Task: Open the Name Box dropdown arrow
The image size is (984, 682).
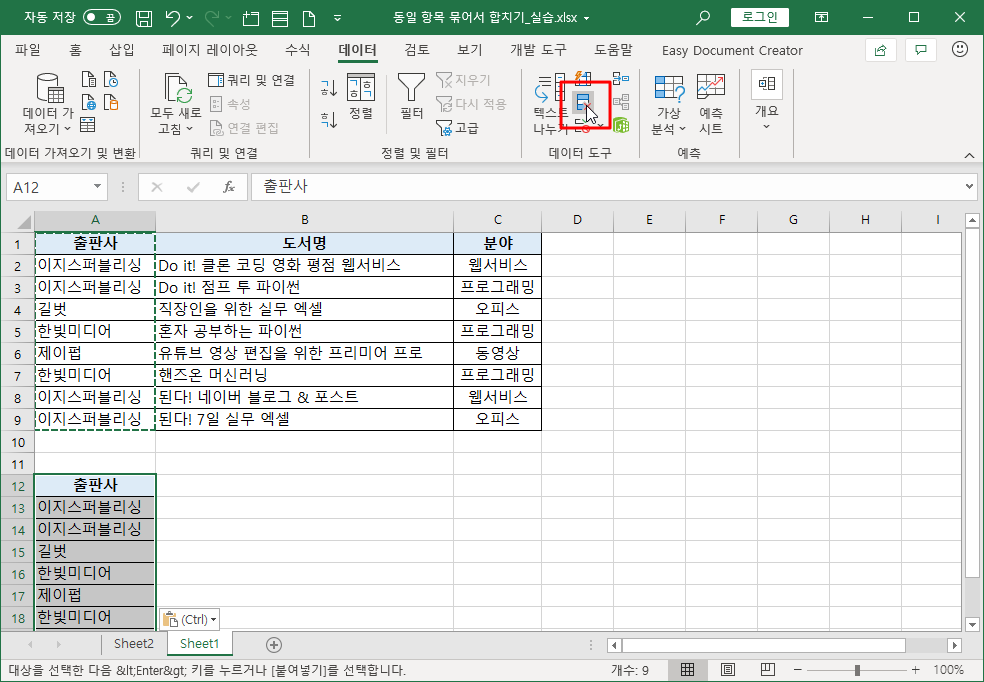Action: [97, 186]
